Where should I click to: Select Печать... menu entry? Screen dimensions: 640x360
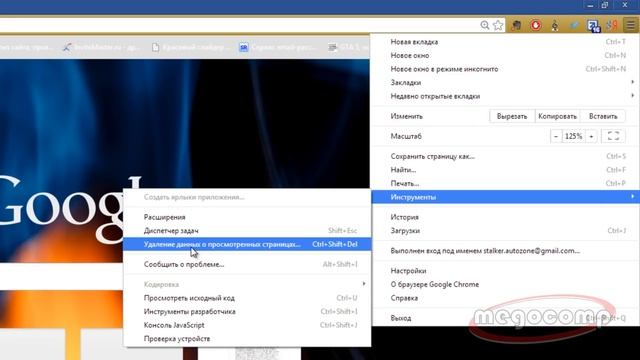(506, 183)
